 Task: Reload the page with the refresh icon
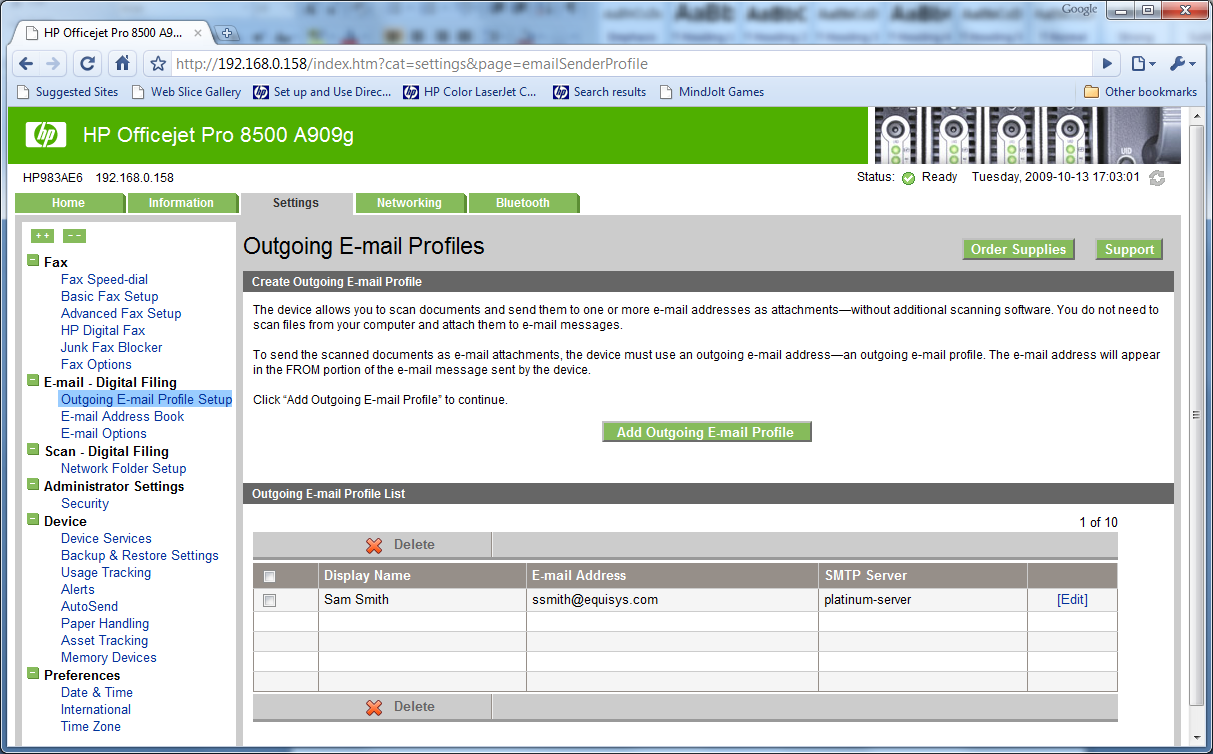tap(88, 63)
